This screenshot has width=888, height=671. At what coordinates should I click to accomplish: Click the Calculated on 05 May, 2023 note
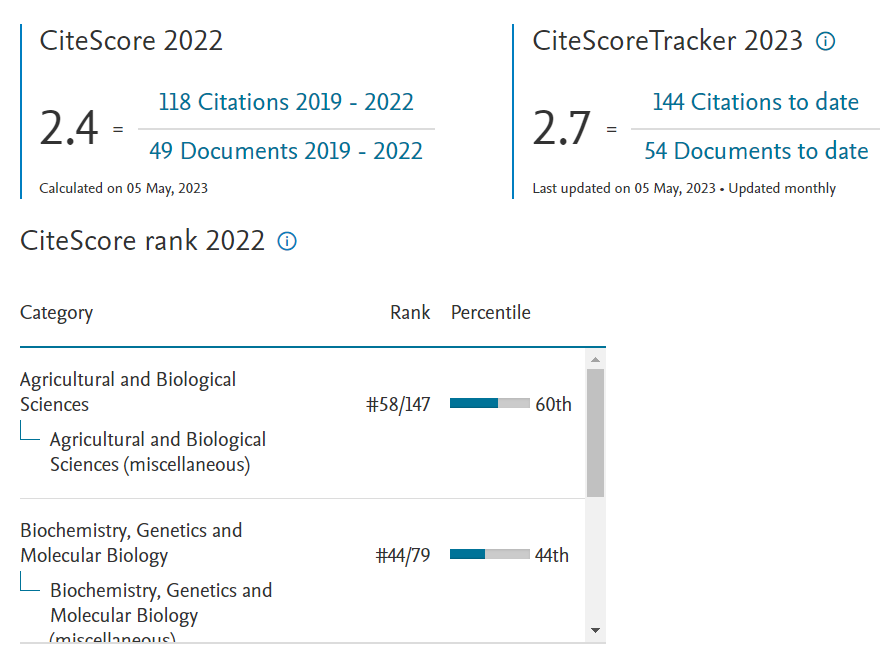tap(123, 188)
